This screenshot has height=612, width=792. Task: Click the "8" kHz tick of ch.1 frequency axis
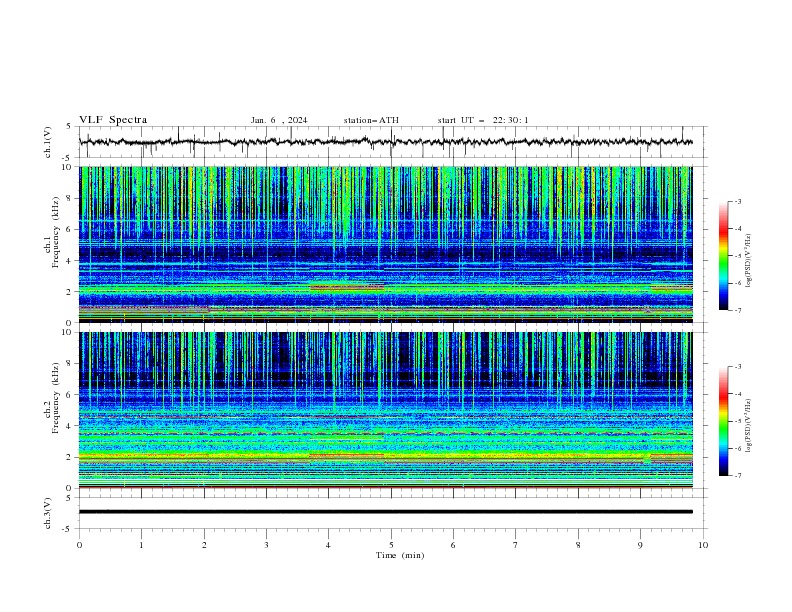70,198
